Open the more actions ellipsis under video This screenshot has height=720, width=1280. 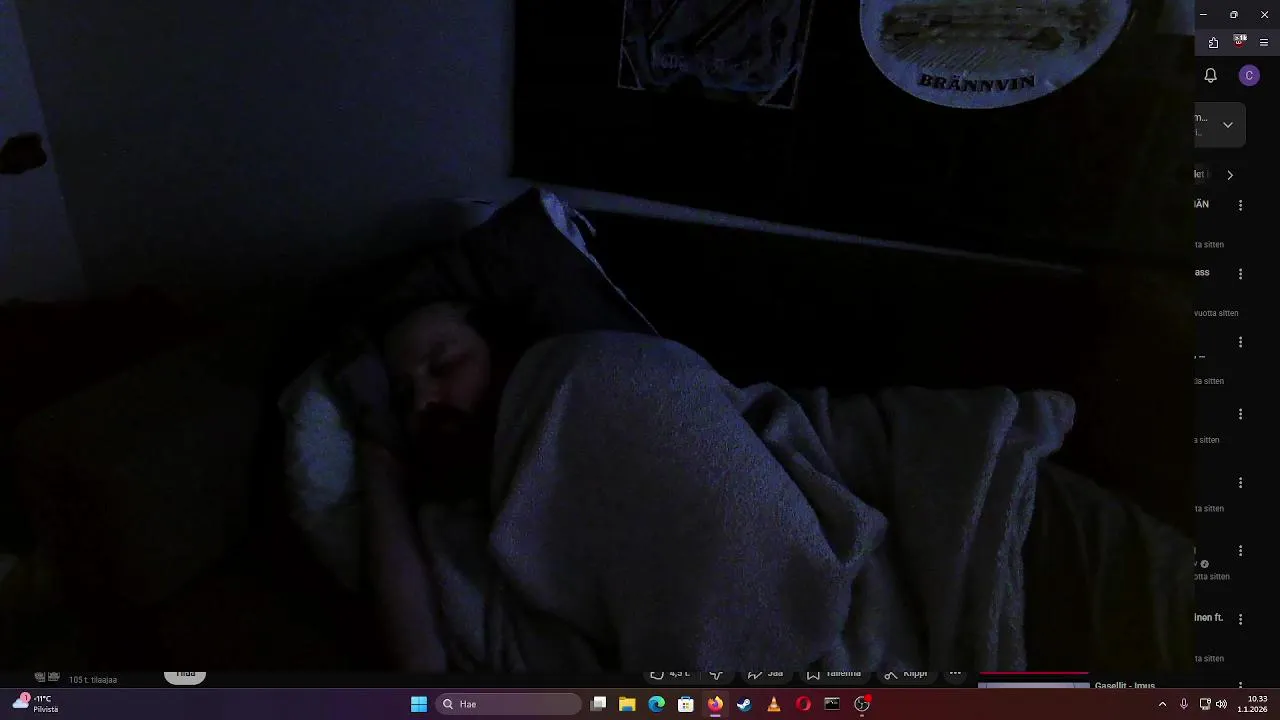[955, 674]
